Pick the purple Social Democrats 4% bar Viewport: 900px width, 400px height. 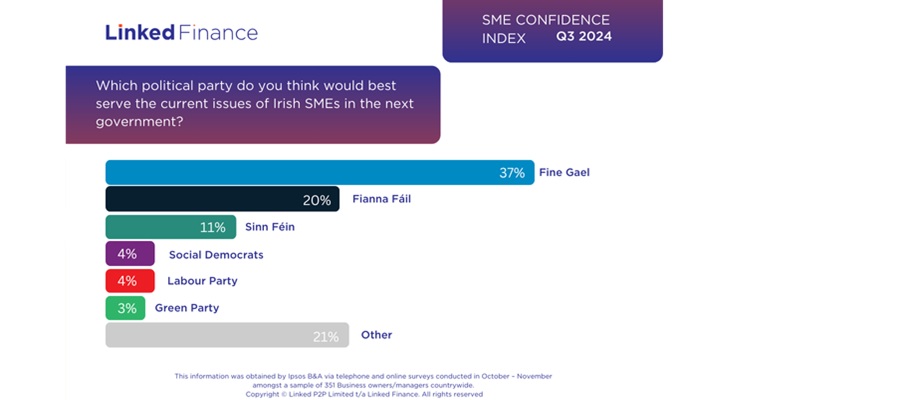(x=130, y=254)
